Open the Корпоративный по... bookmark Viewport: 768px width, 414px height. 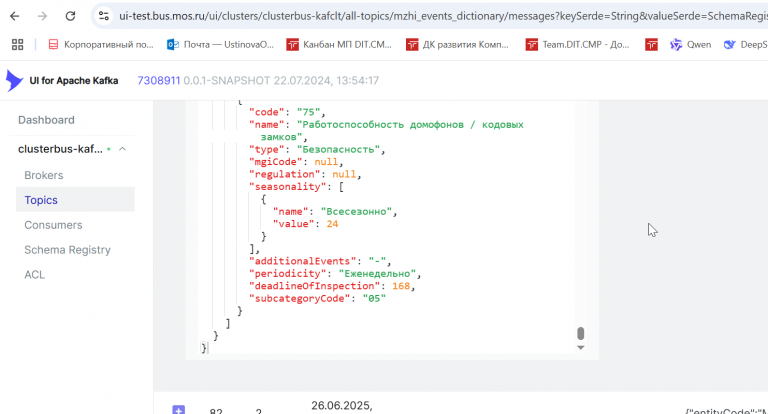[x=101, y=45]
